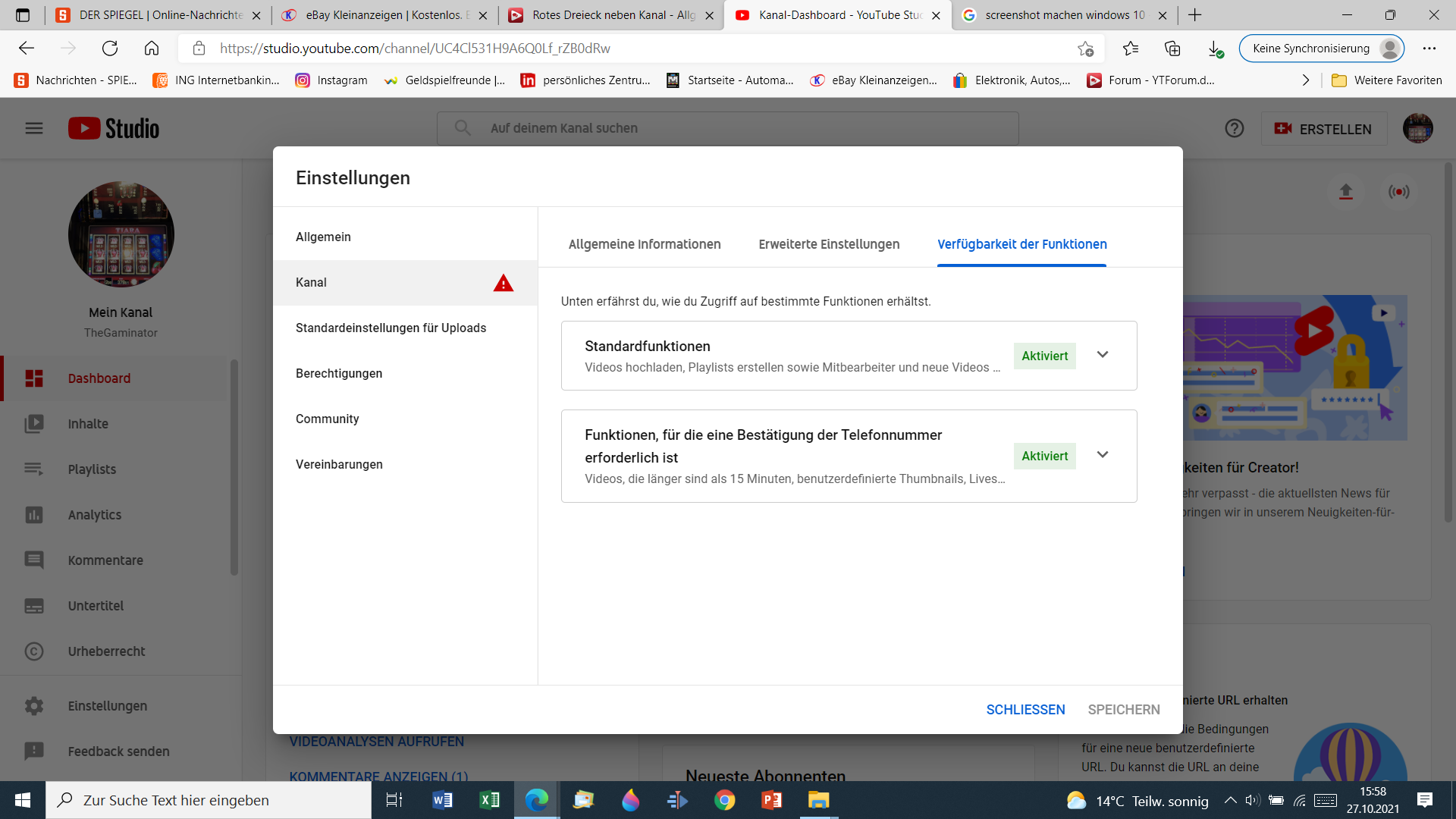Click the go live broadcast icon

click(x=1398, y=192)
